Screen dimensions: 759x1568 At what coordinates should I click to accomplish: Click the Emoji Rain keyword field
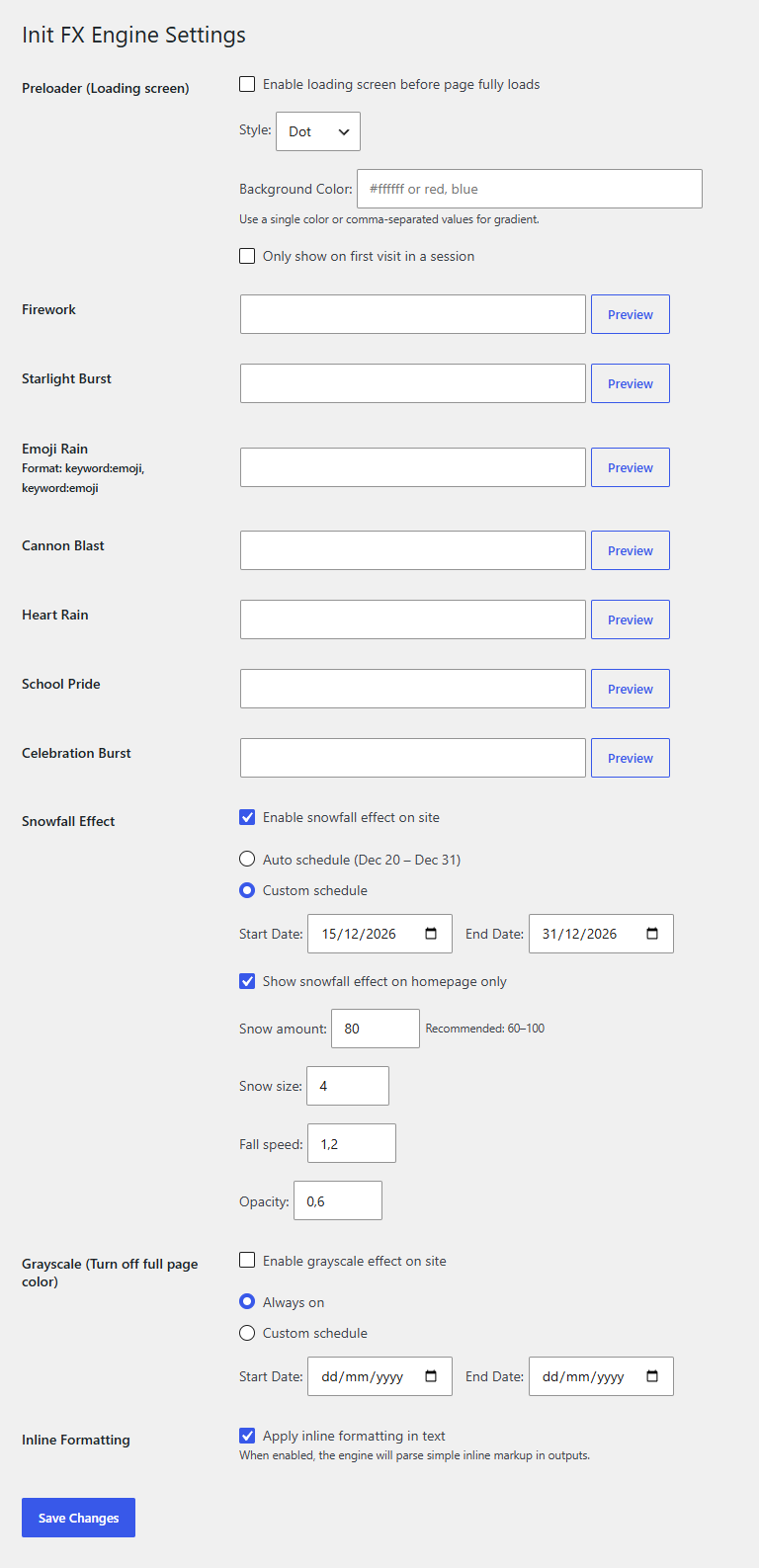tap(413, 467)
